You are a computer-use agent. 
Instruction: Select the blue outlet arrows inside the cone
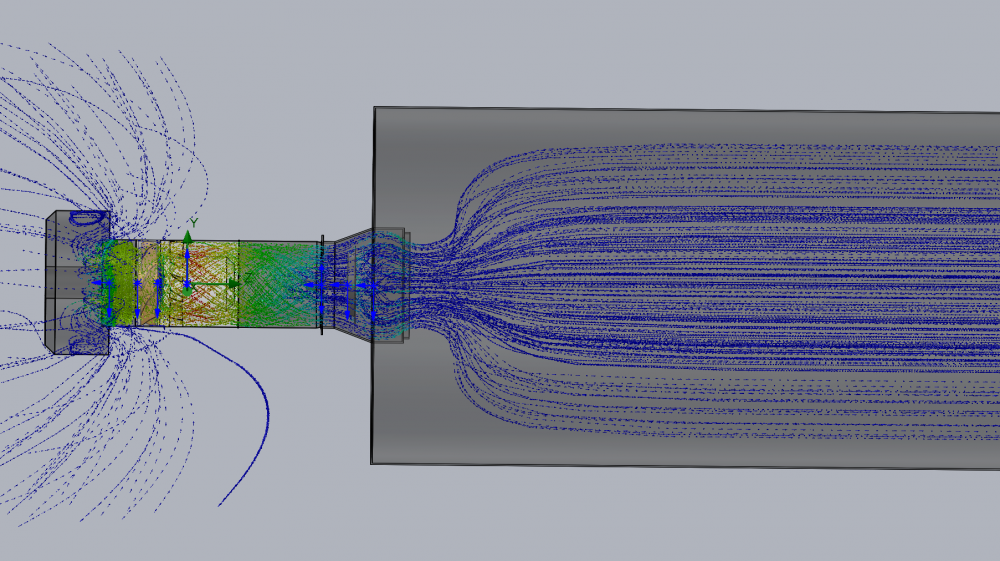[345, 286]
